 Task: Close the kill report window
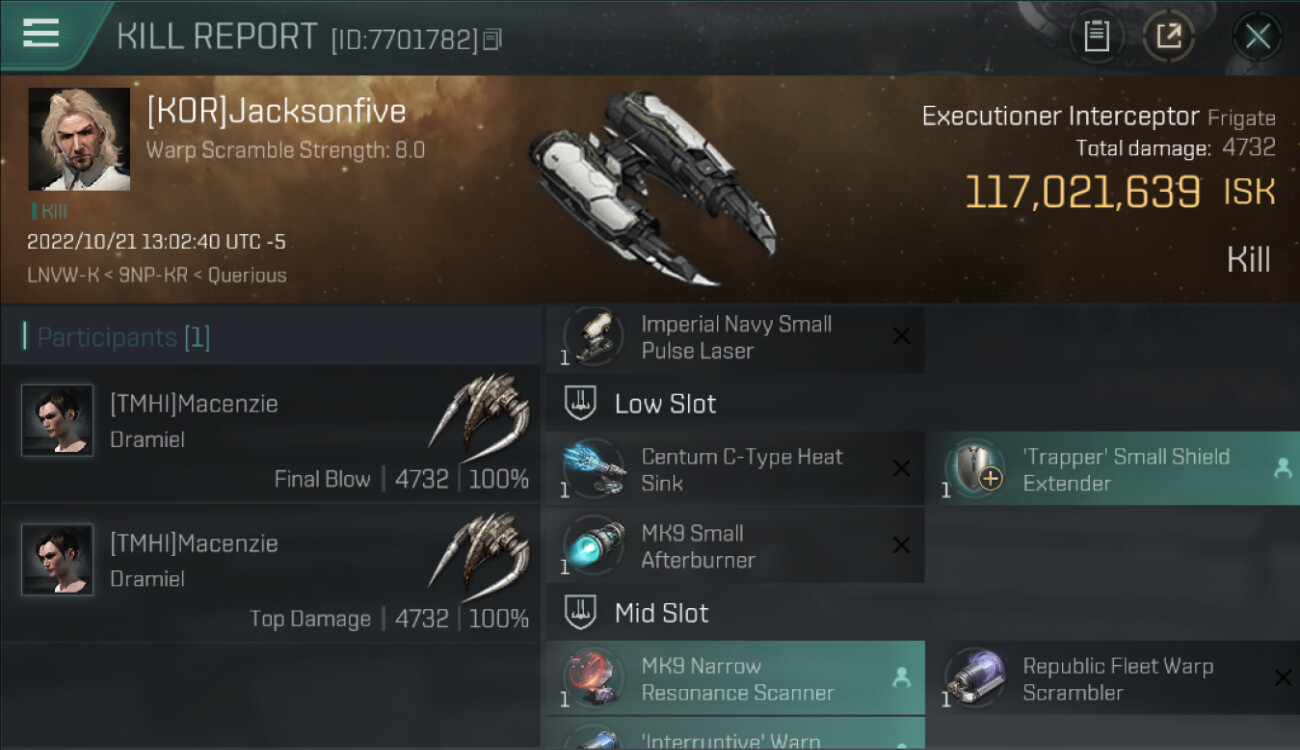point(1256,37)
